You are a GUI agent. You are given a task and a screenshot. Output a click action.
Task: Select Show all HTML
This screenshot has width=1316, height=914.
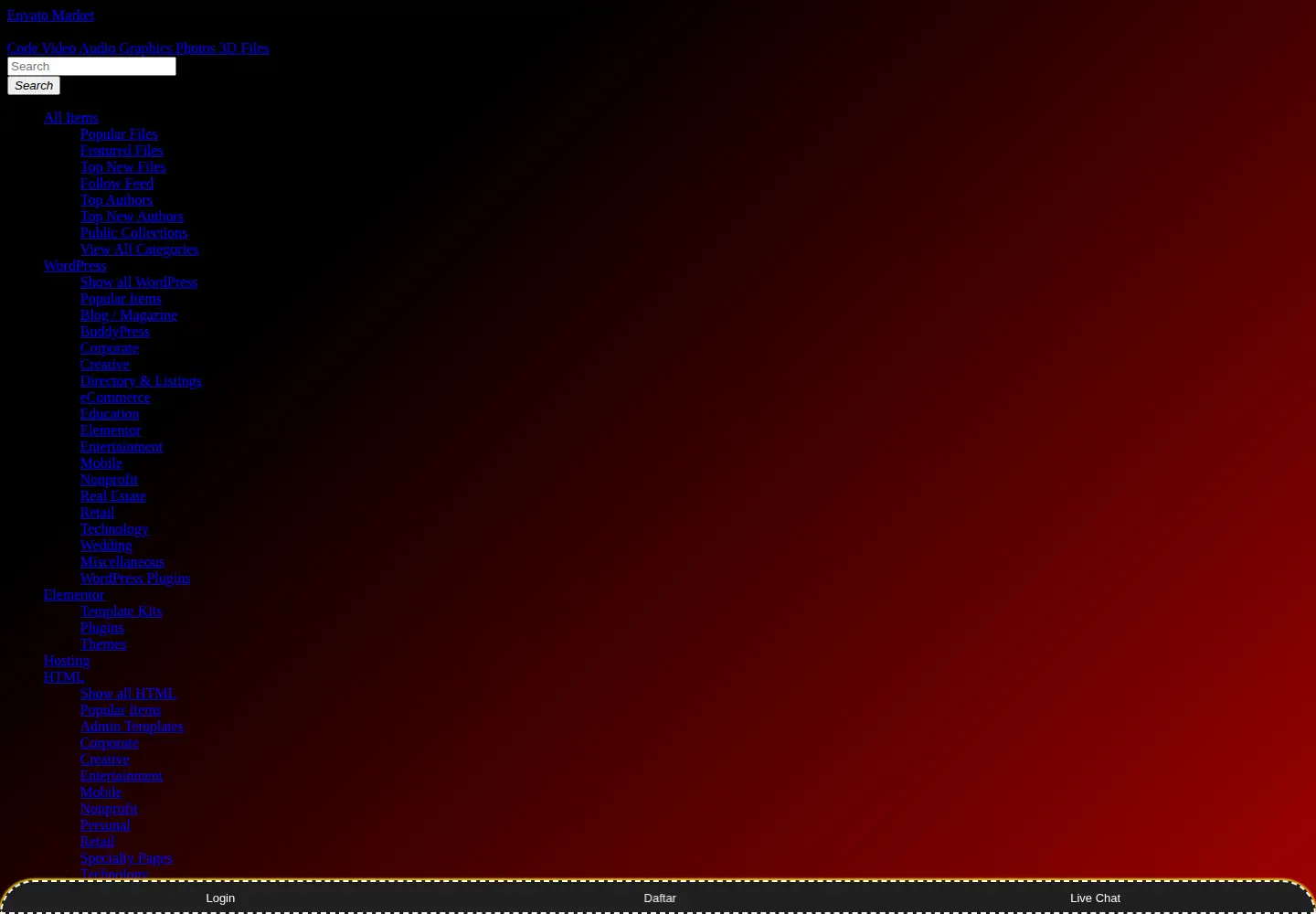pyautogui.click(x=128, y=694)
